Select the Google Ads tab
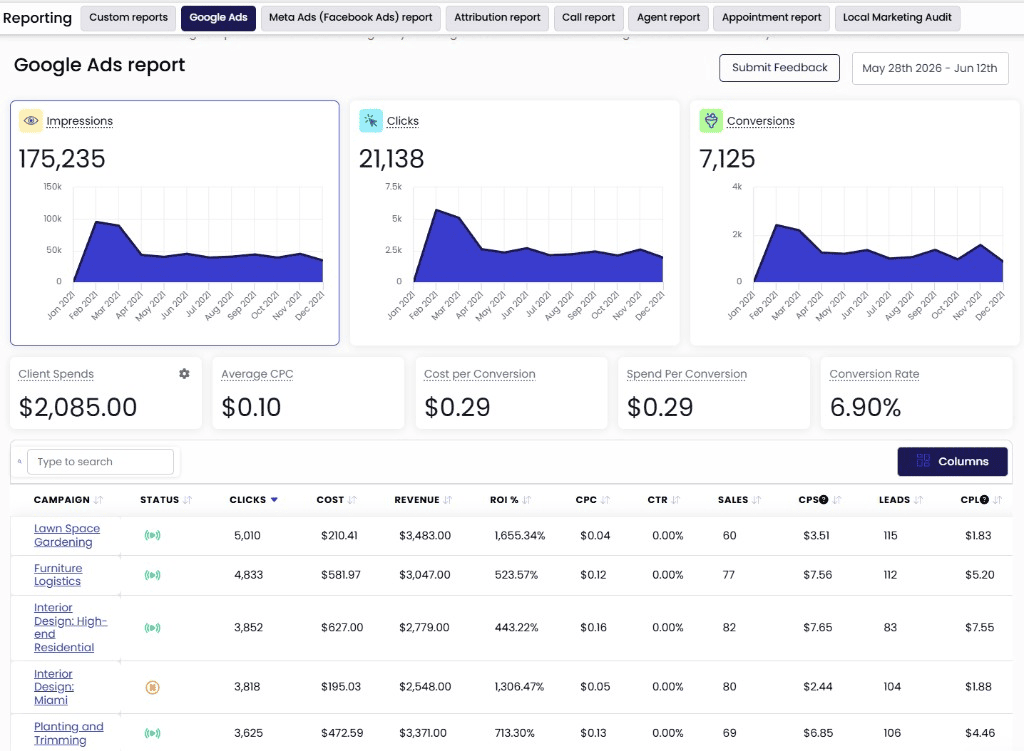Image resolution: width=1024 pixels, height=751 pixels. coord(218,18)
